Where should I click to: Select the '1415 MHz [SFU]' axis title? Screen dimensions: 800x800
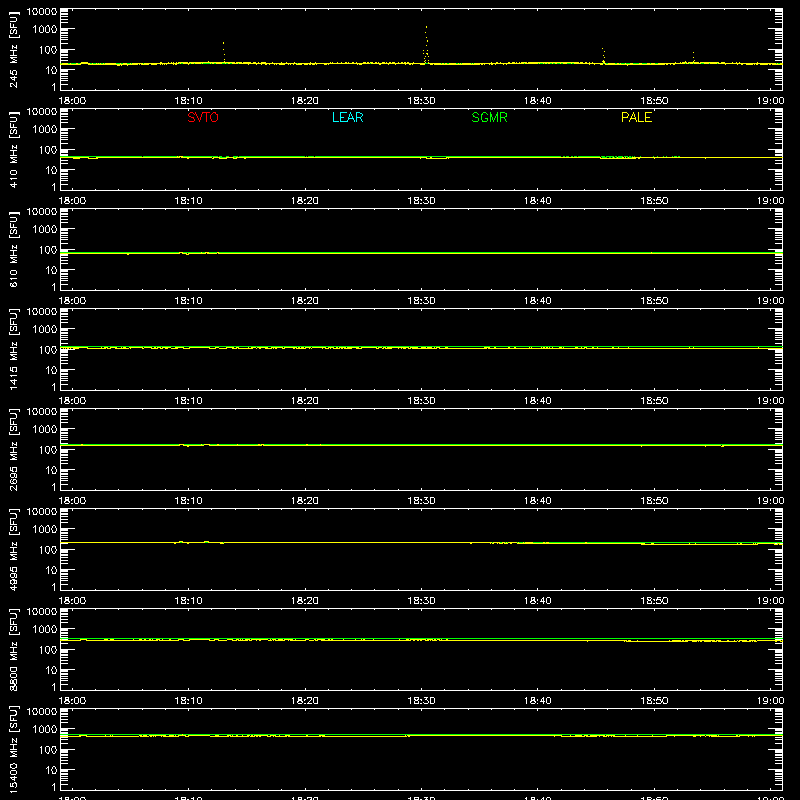(x=13, y=350)
